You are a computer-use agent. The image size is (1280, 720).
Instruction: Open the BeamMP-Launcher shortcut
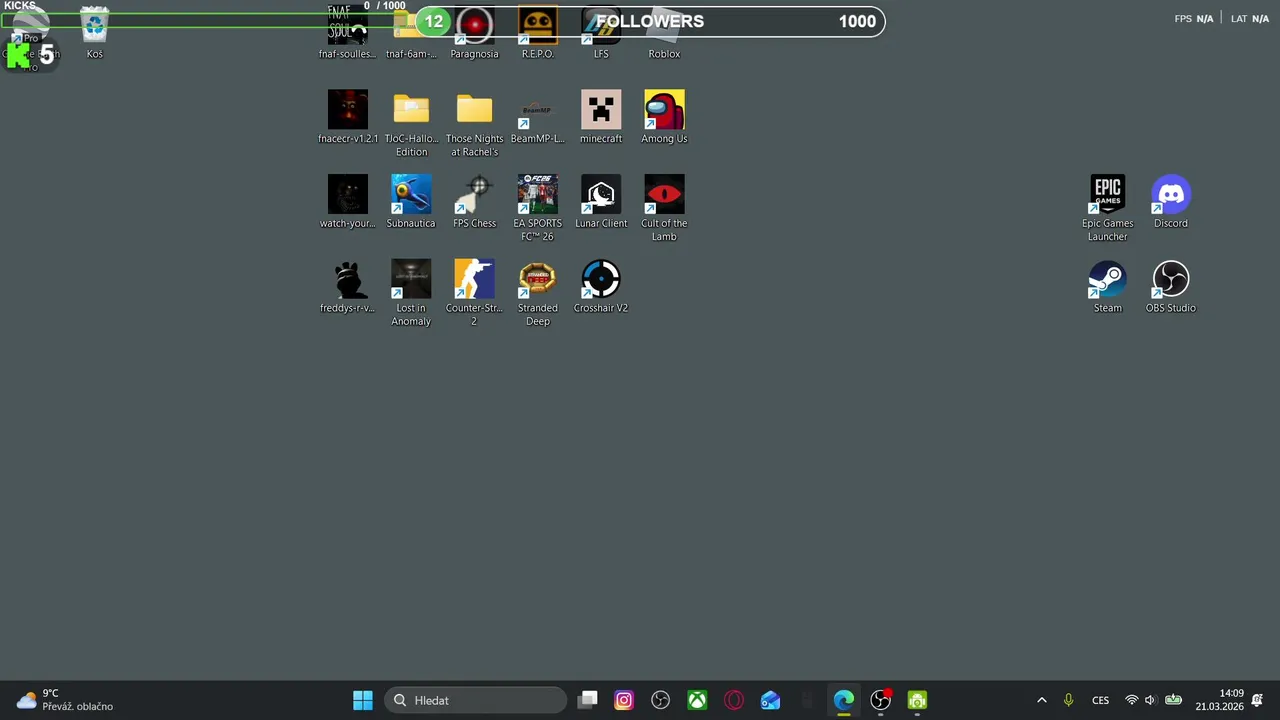pyautogui.click(x=537, y=117)
